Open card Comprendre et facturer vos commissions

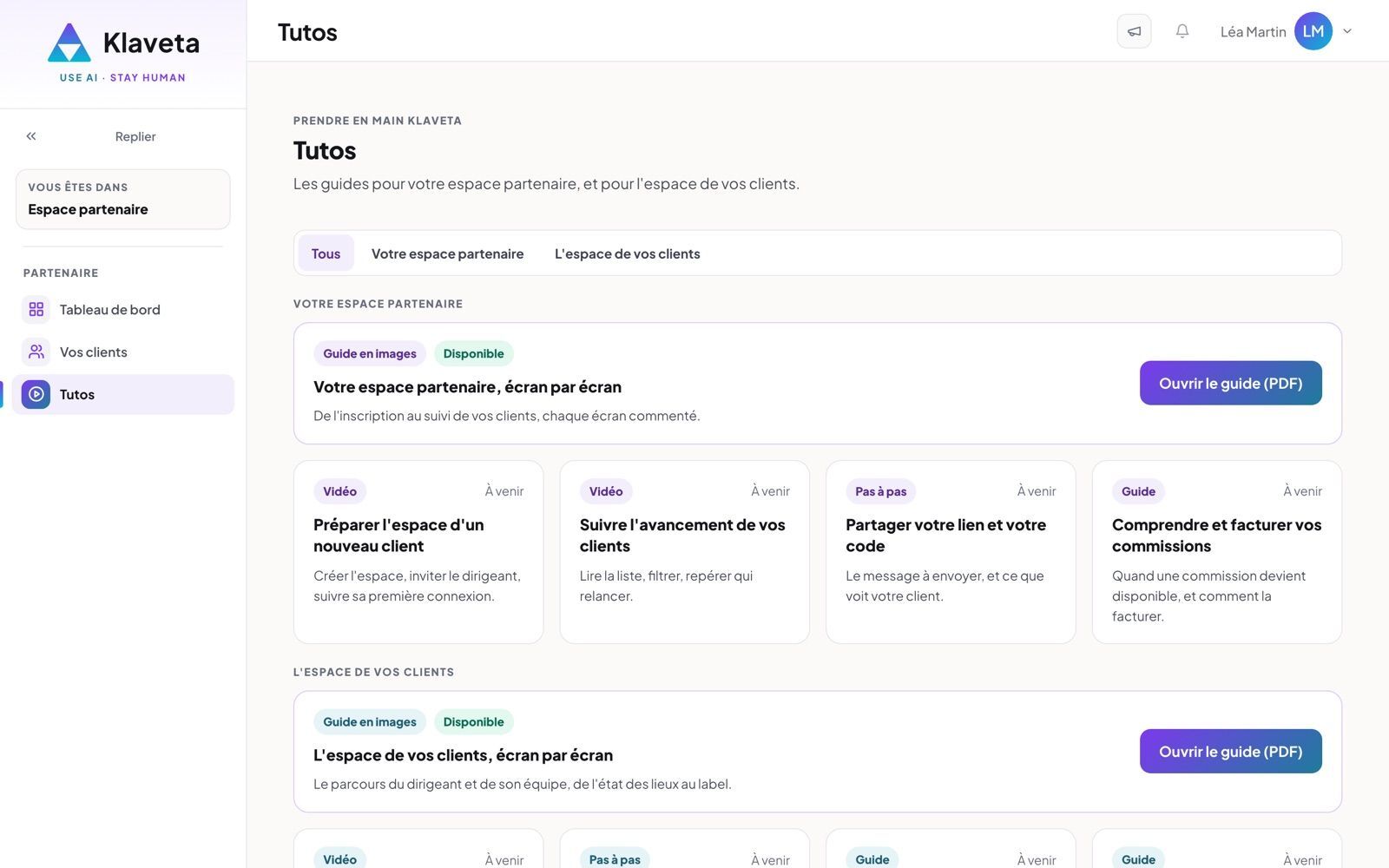(x=1216, y=552)
